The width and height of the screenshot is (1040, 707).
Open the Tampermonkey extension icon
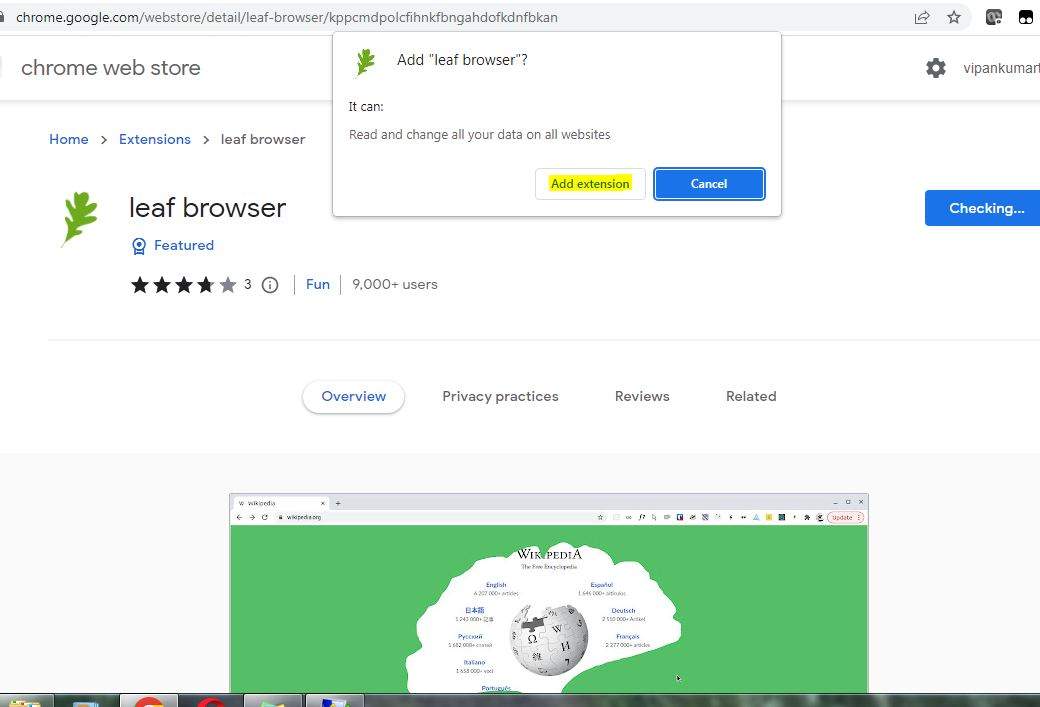(x=1025, y=17)
